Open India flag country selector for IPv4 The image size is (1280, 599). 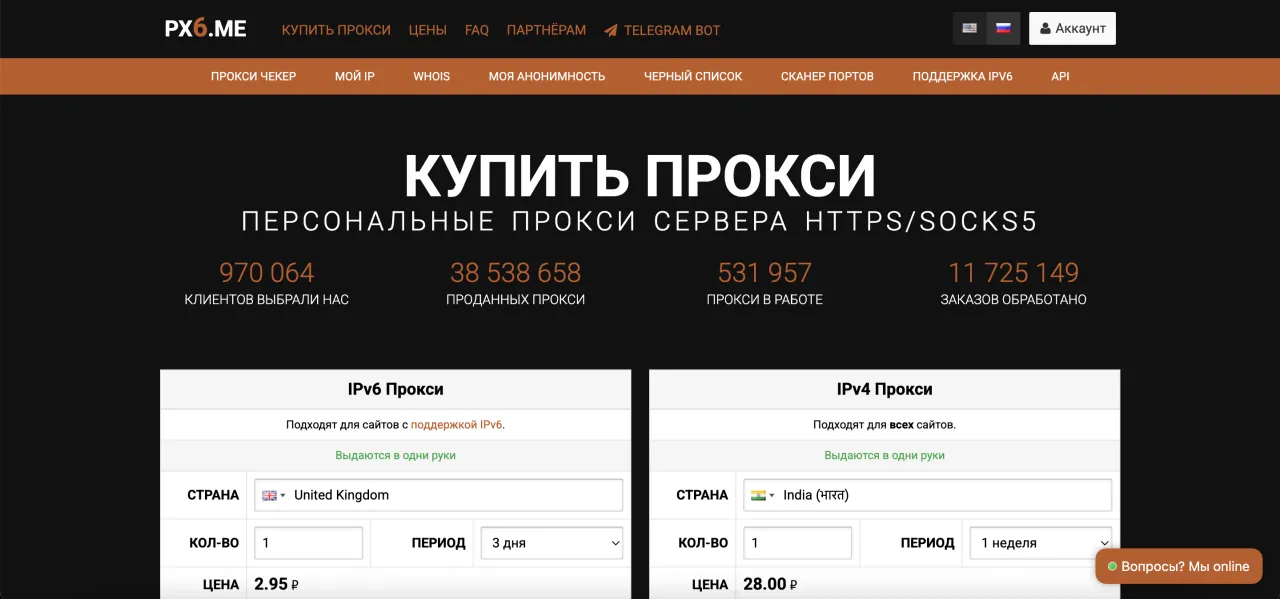pyautogui.click(x=762, y=495)
